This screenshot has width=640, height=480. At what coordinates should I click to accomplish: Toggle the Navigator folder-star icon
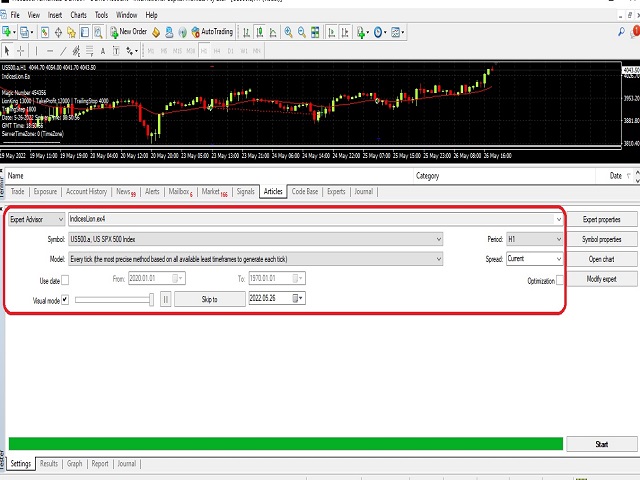[71, 32]
